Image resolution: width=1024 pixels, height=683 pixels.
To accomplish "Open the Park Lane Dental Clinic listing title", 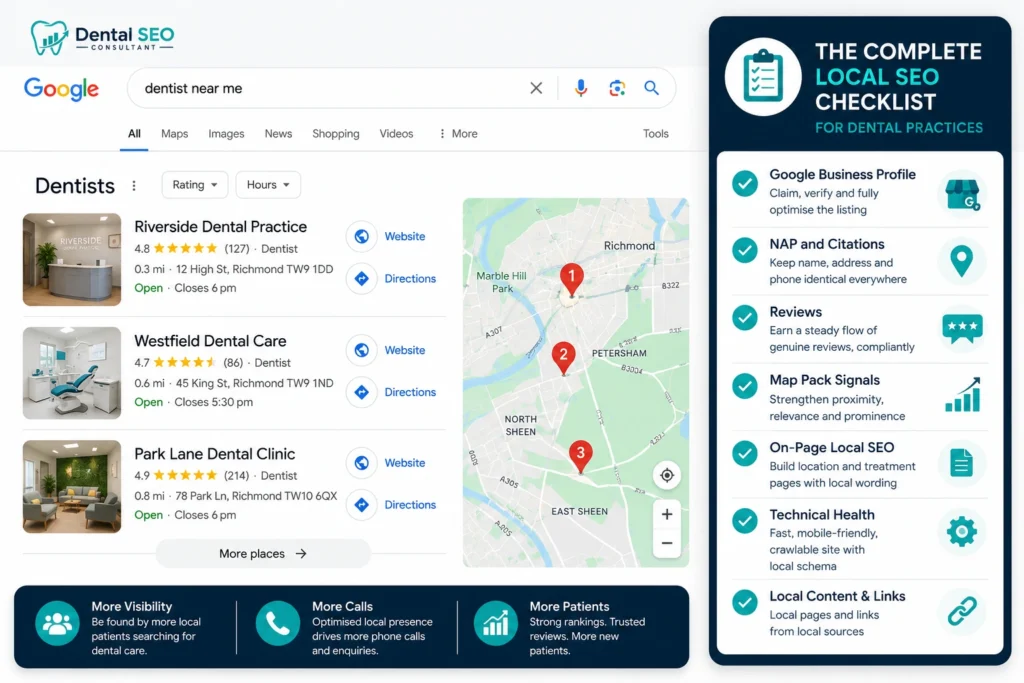I will (215, 454).
